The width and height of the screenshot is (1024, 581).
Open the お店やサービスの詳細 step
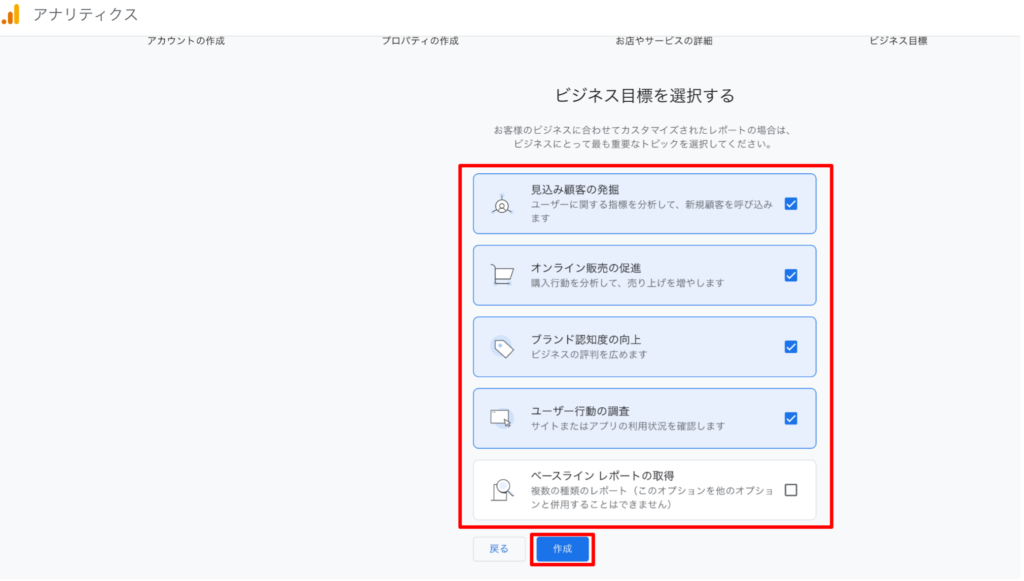(x=663, y=41)
